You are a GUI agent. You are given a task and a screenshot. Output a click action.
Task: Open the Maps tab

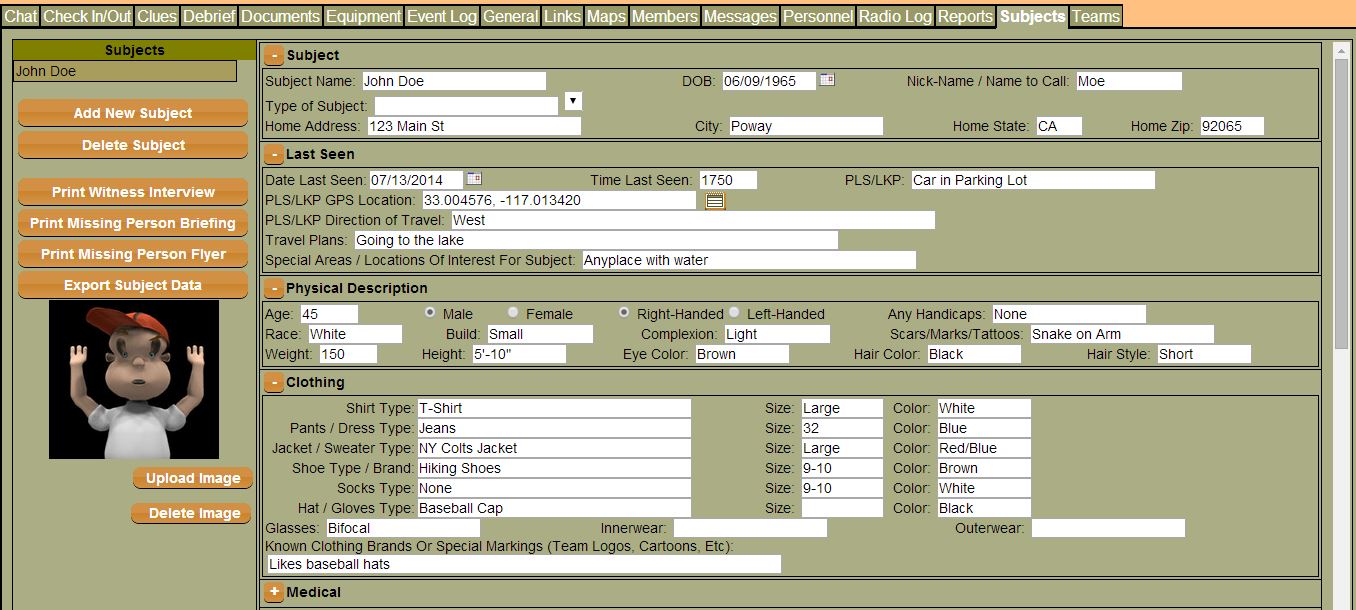(606, 16)
